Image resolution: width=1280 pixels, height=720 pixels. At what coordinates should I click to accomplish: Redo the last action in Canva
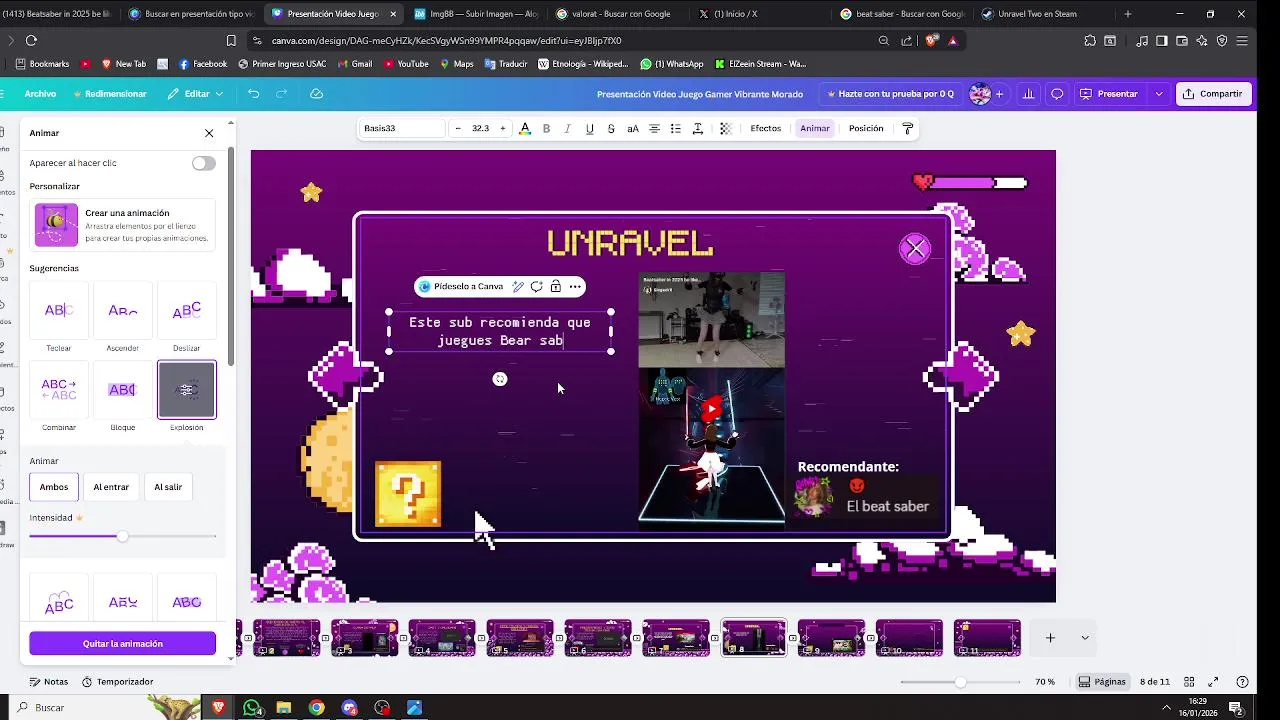(282, 94)
